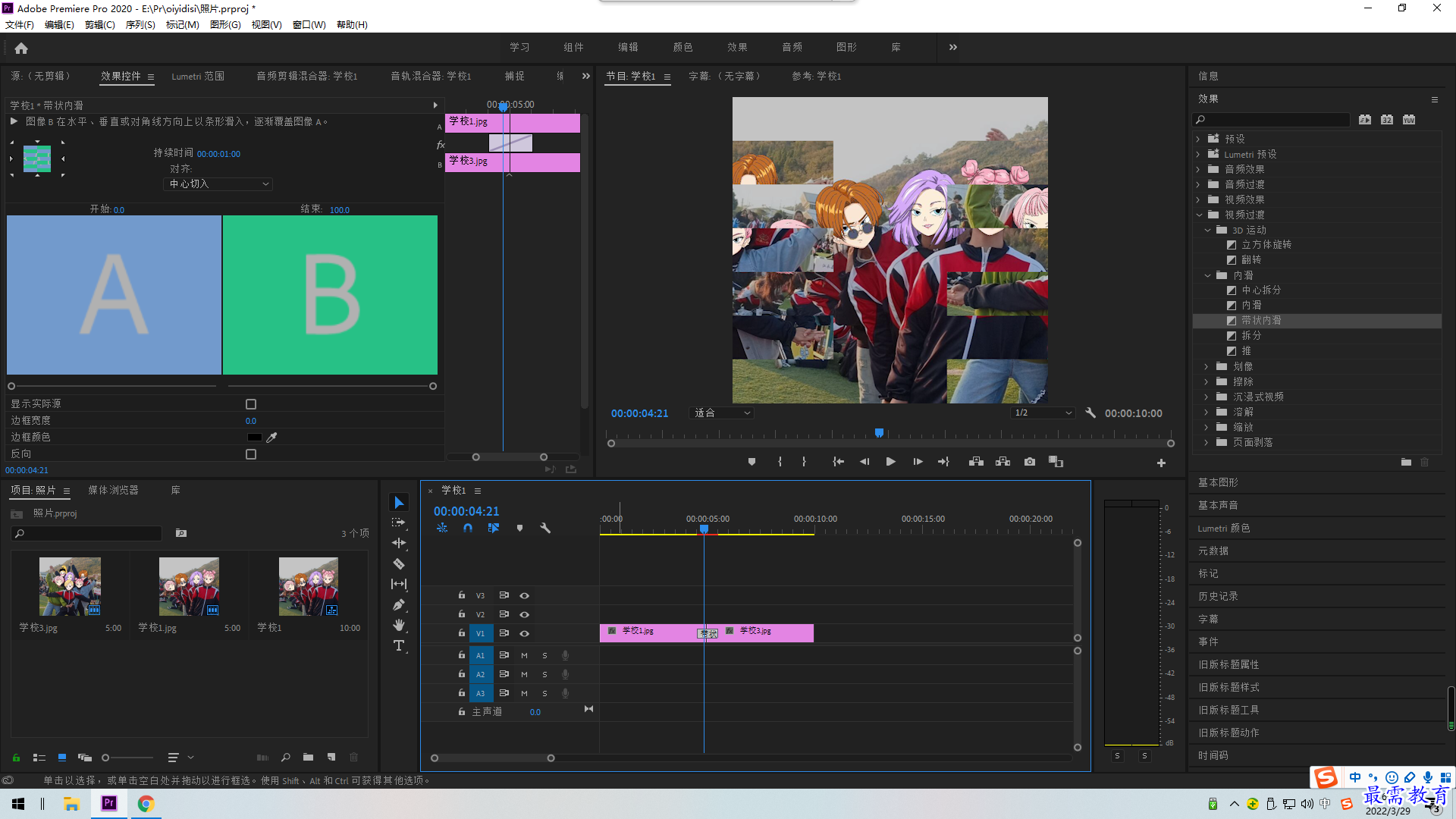Click the Extract button in program monitor
The height and width of the screenshot is (819, 1456).
[x=1003, y=462]
